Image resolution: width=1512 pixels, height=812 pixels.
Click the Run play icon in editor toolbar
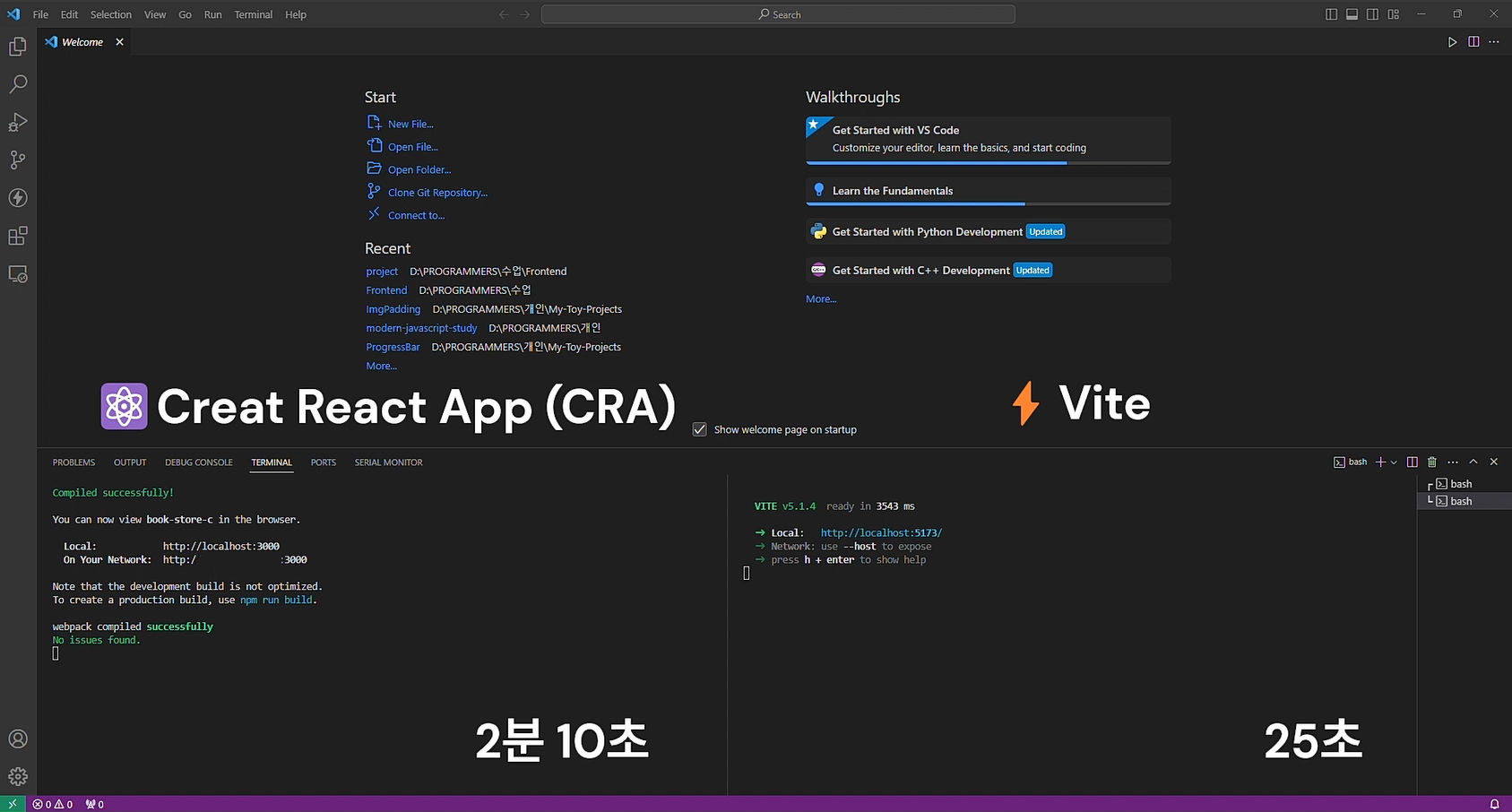click(x=1453, y=42)
